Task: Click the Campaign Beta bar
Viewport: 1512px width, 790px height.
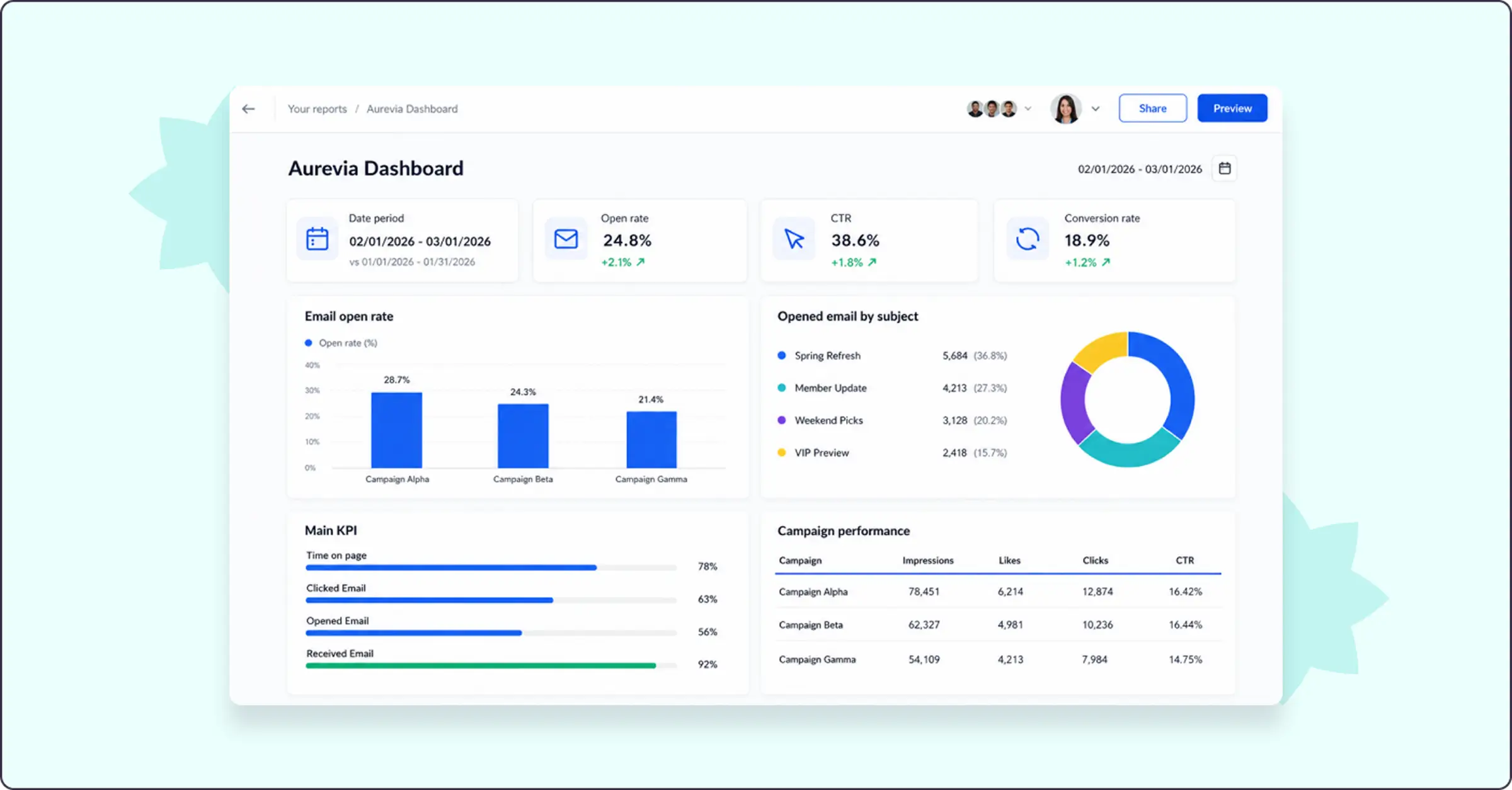Action: (523, 436)
